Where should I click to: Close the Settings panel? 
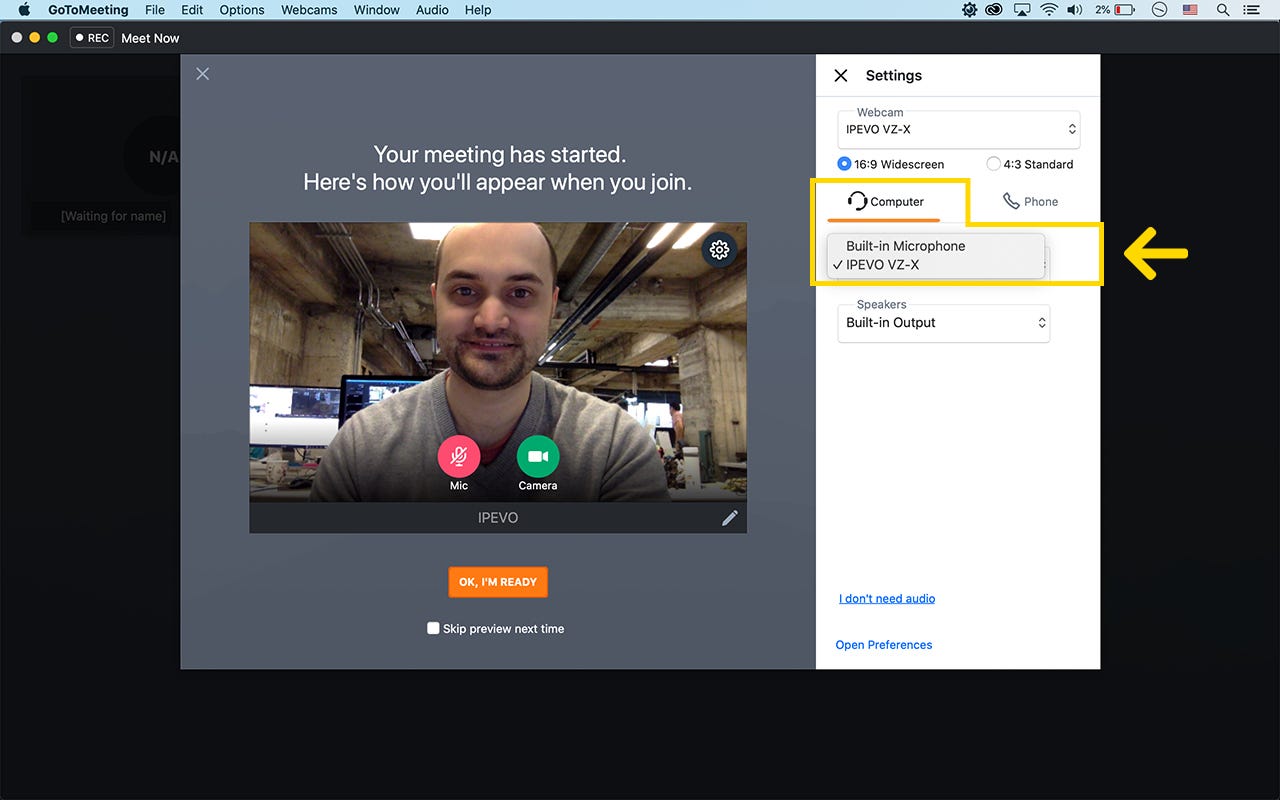(x=841, y=76)
